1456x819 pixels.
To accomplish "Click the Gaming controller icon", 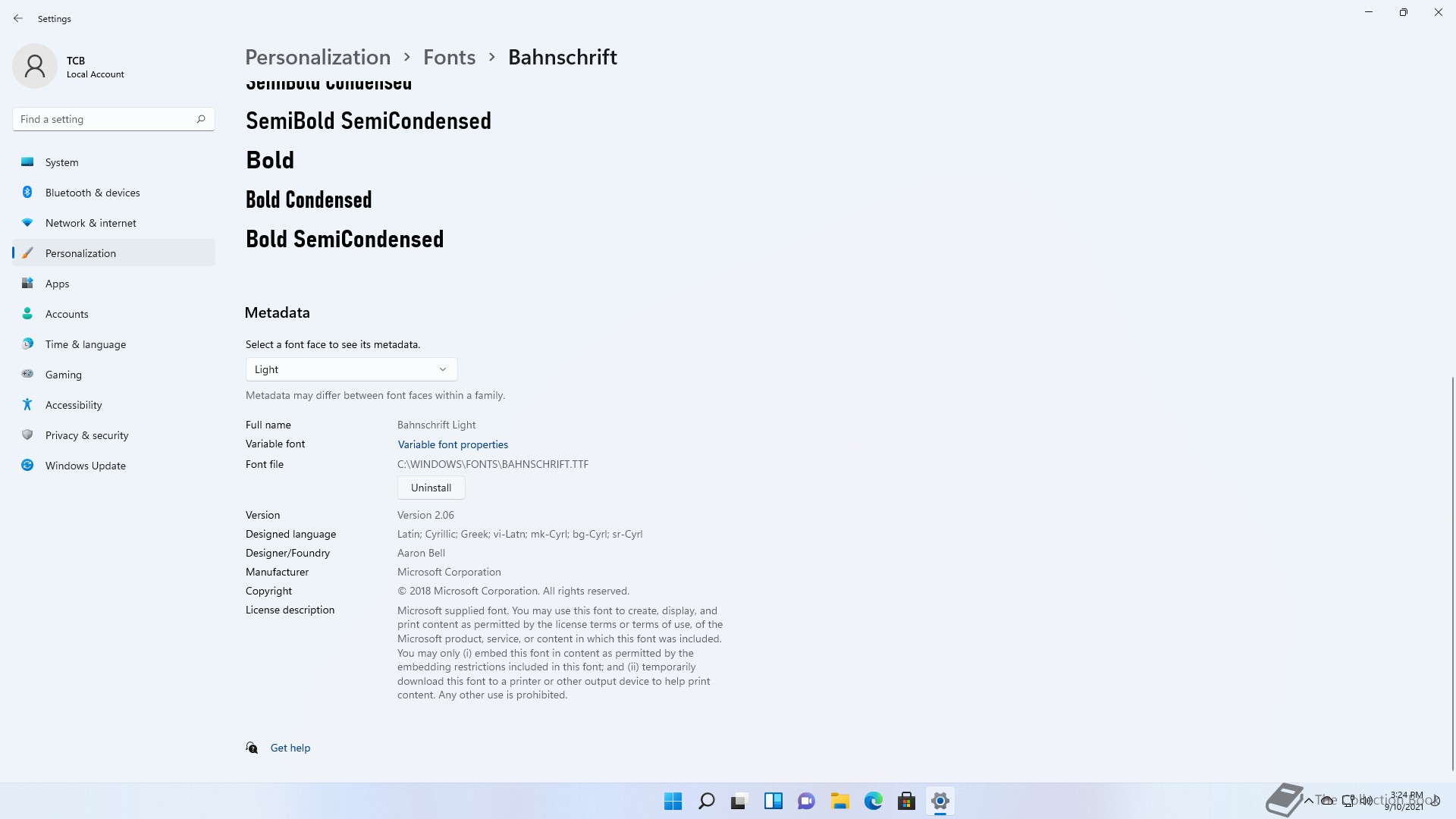I will coord(27,374).
